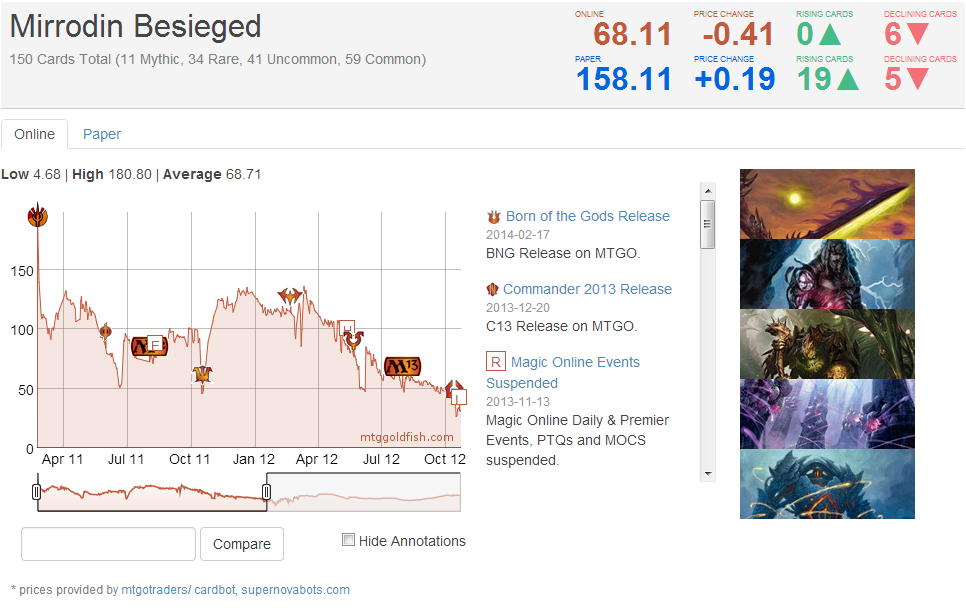Switch to the Paper tab
This screenshot has width=966, height=611.
pyautogui.click(x=102, y=134)
